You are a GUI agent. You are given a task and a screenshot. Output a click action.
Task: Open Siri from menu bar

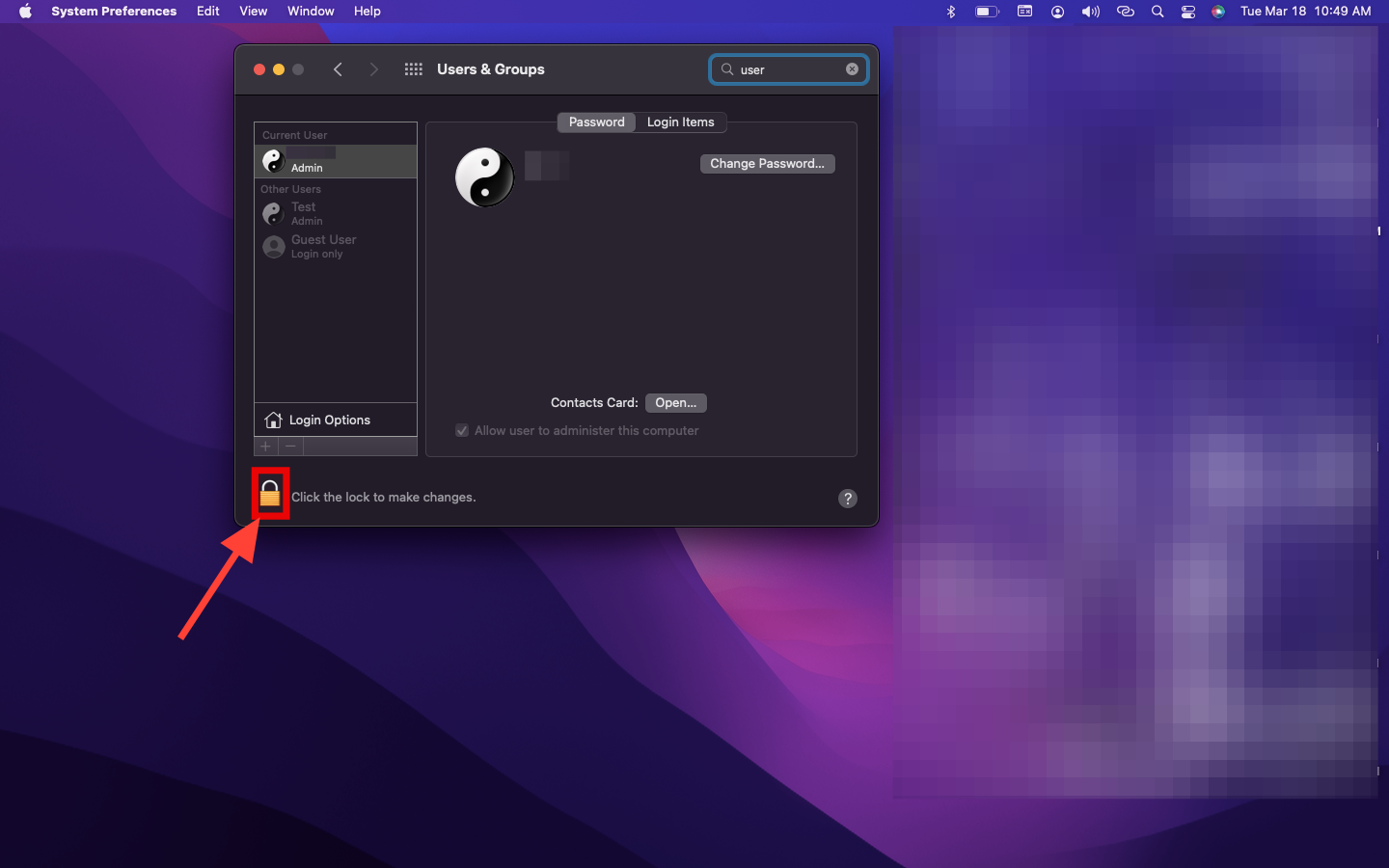1218,12
